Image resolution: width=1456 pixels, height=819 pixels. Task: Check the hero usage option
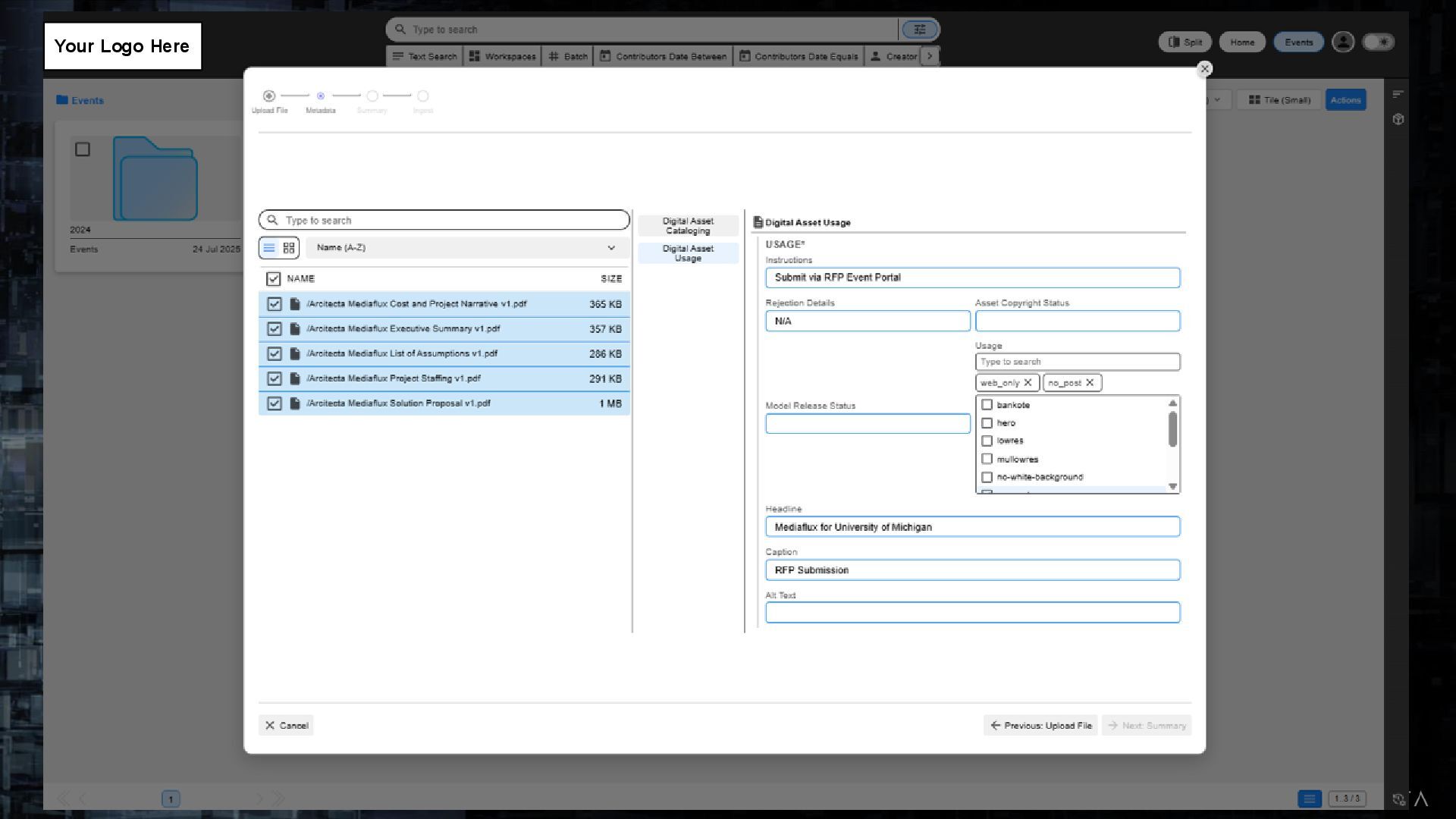pyautogui.click(x=987, y=423)
